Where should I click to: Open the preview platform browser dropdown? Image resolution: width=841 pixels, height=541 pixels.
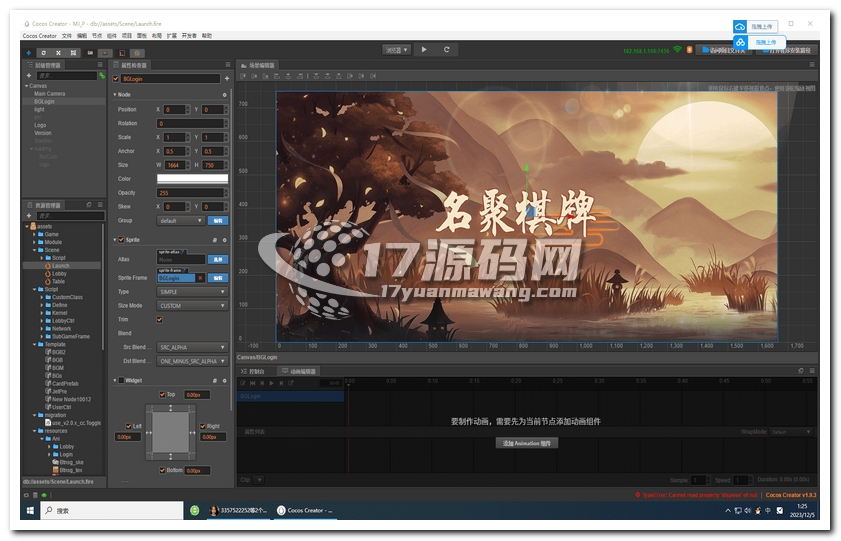pyautogui.click(x=396, y=50)
